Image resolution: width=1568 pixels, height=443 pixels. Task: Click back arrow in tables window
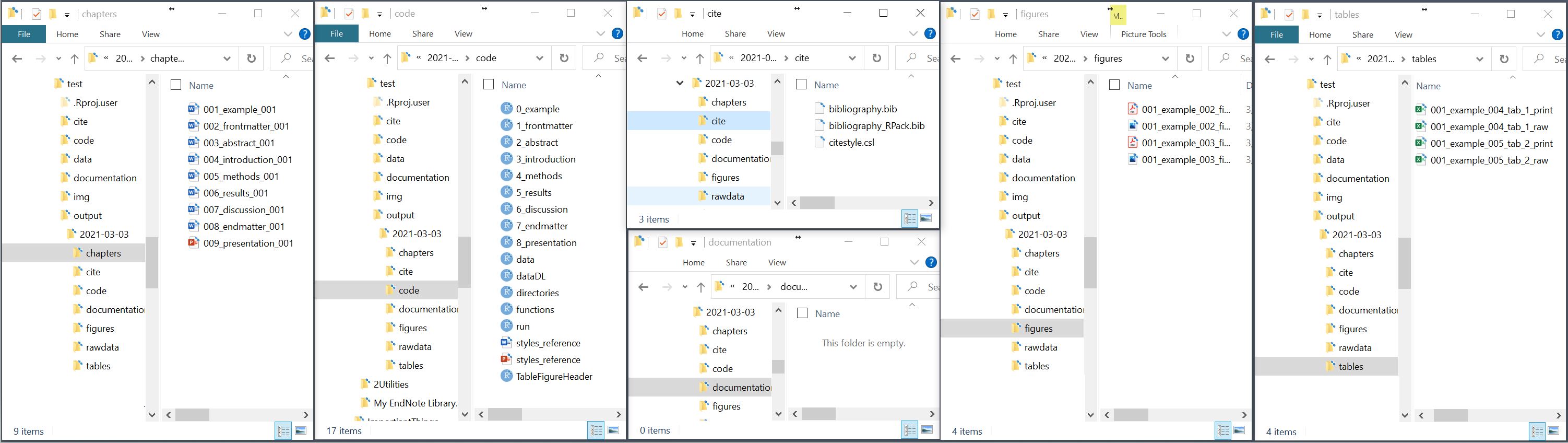[1269, 59]
